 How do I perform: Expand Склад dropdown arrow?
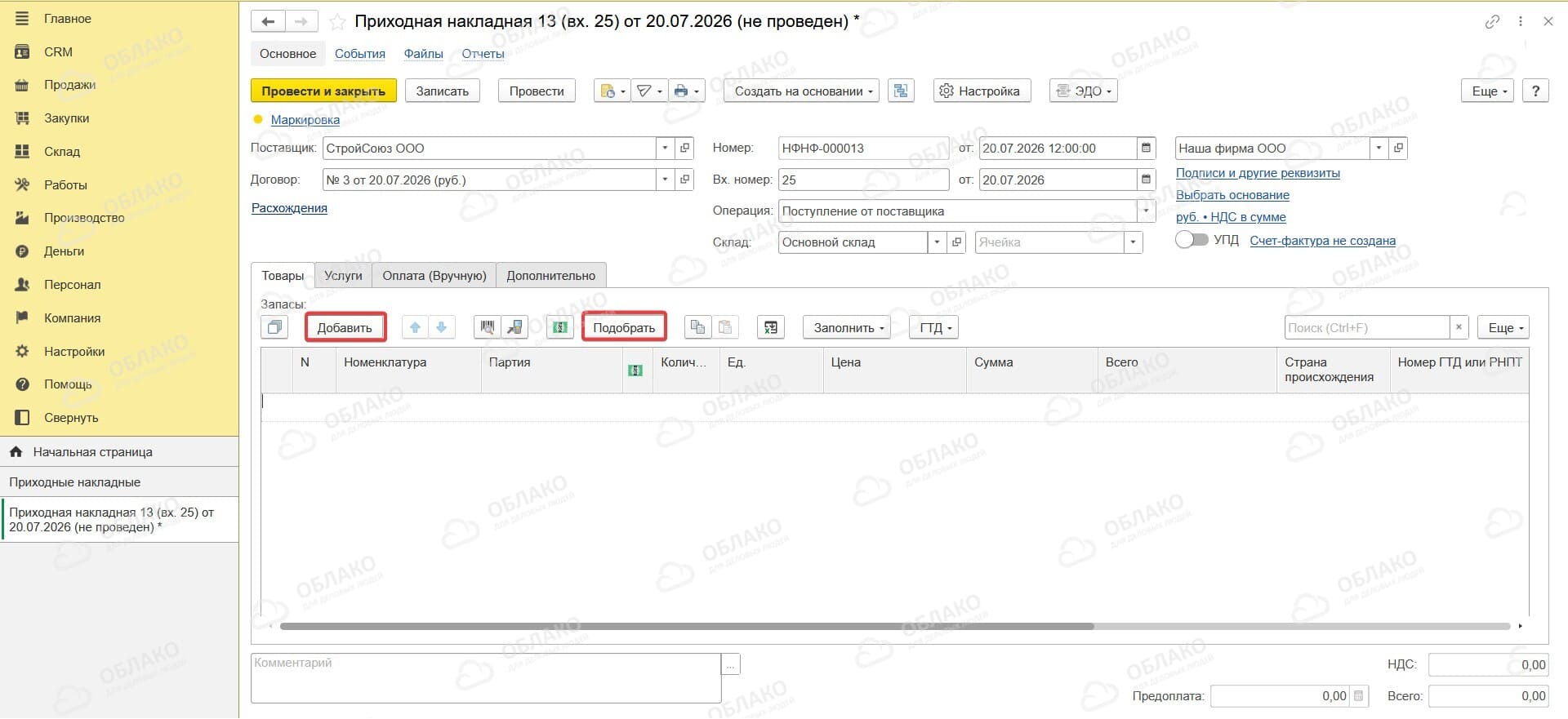click(x=937, y=242)
